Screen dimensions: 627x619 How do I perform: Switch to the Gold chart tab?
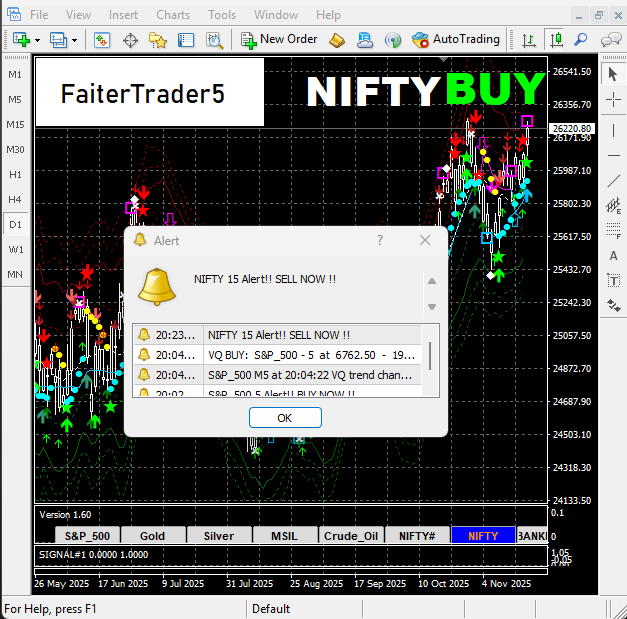click(x=152, y=536)
